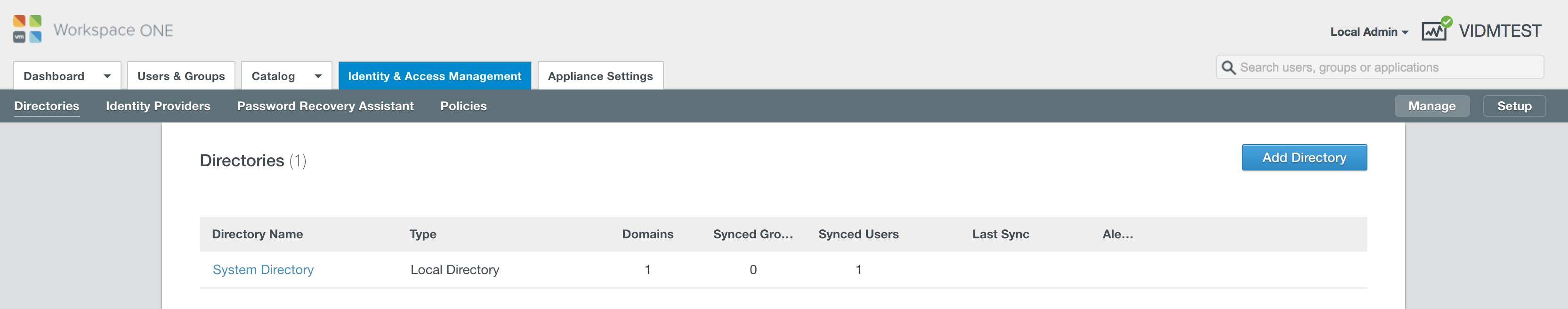This screenshot has width=1568, height=309.
Task: Open the system health monitor icon
Action: click(1435, 30)
